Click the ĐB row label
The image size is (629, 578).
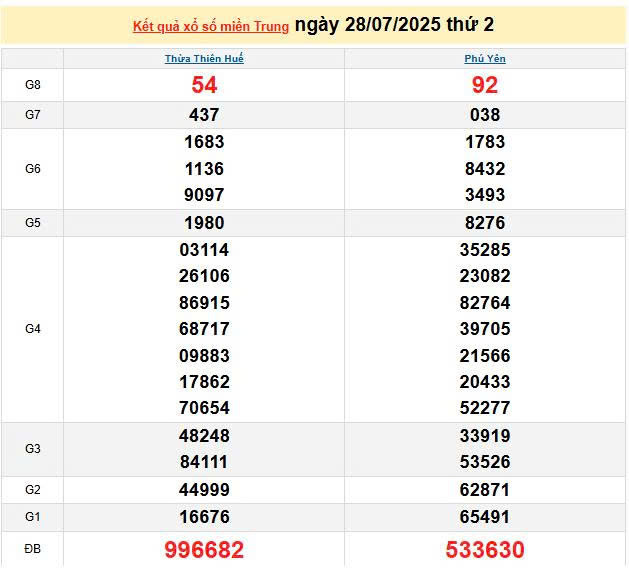pyautogui.click(x=32, y=548)
